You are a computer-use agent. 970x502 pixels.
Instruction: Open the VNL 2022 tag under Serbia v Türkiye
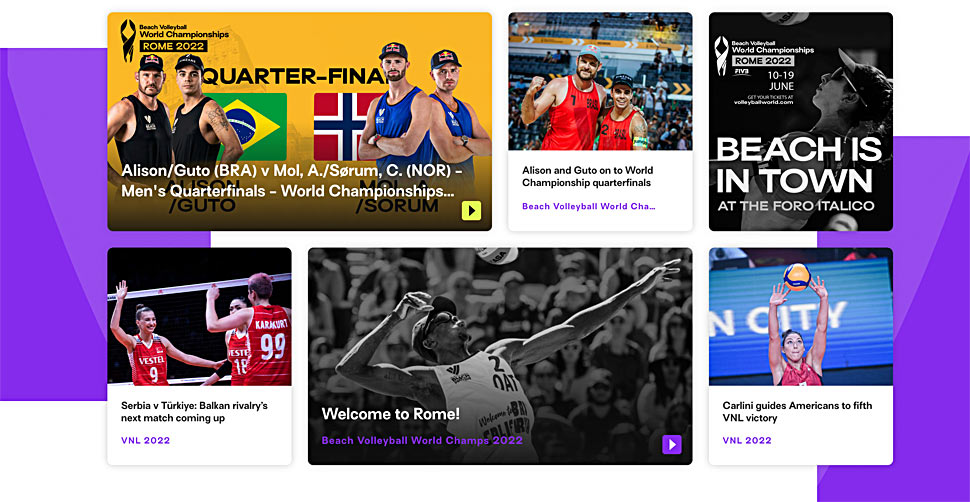[145, 441]
